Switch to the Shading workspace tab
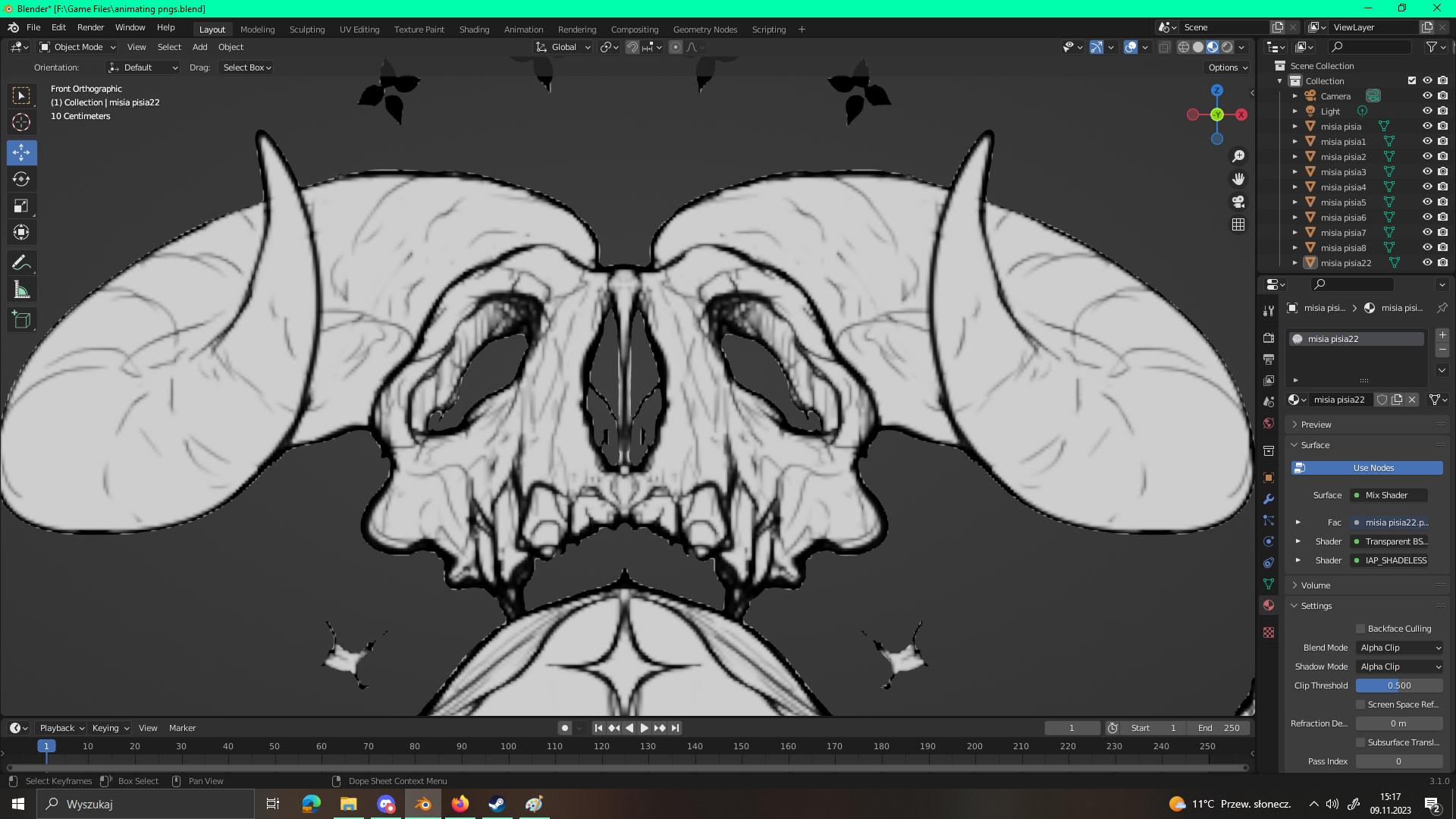 pos(474,30)
